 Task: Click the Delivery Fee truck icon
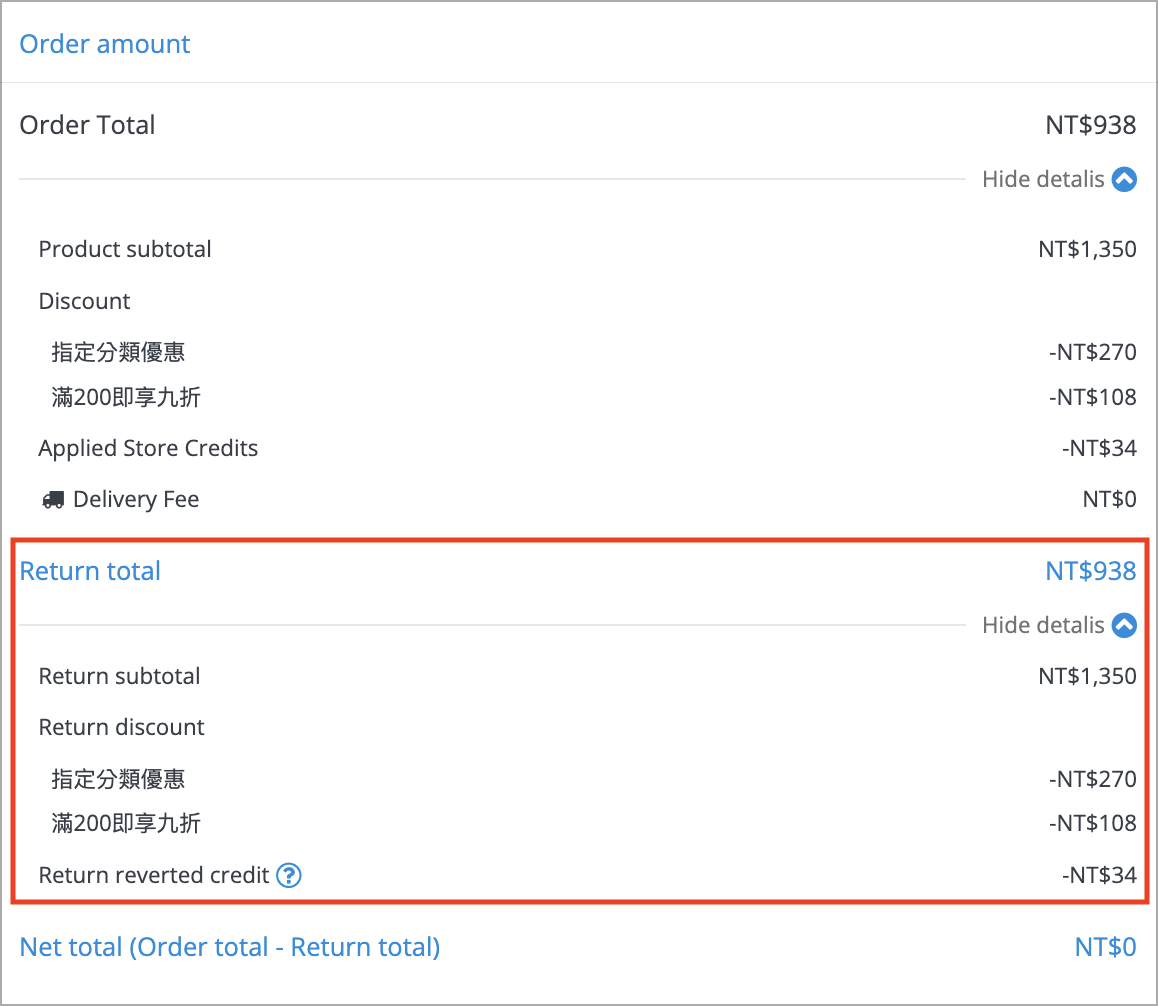click(53, 500)
